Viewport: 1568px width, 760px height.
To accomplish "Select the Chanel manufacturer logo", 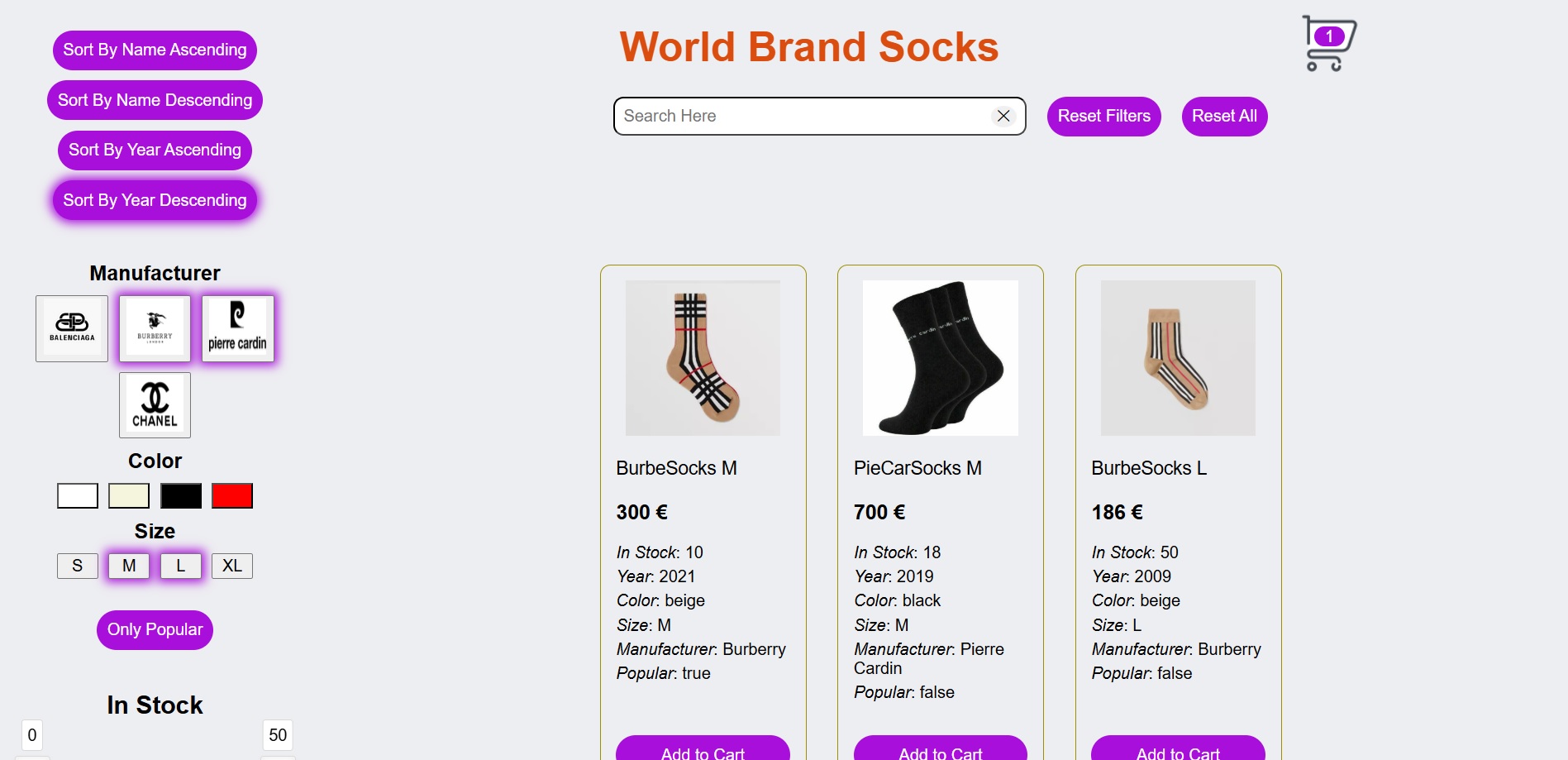I will [x=155, y=404].
